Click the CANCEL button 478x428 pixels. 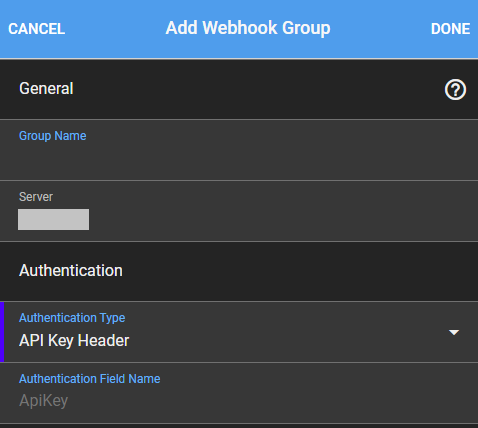36,29
